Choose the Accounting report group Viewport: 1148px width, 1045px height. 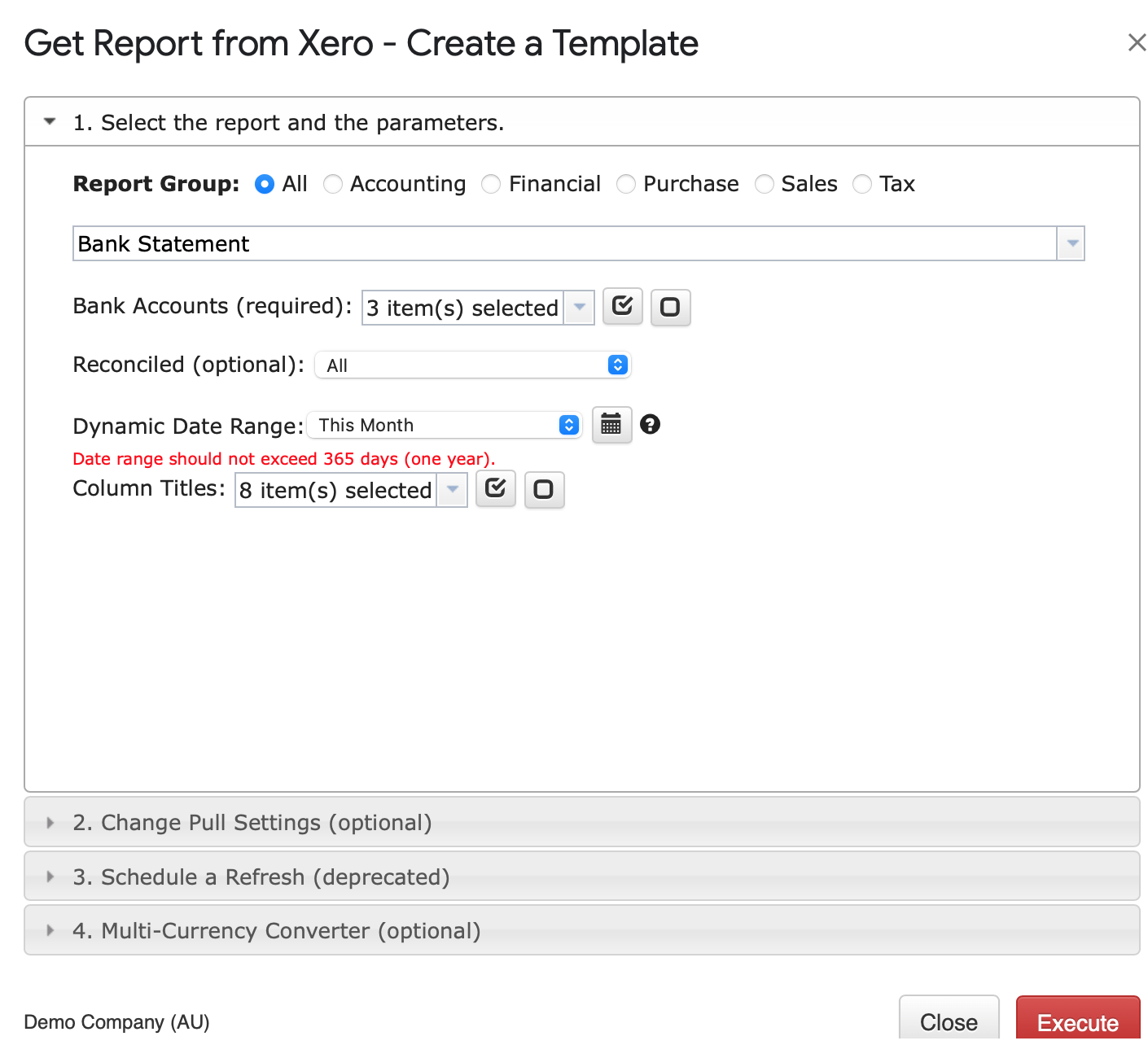tap(333, 184)
